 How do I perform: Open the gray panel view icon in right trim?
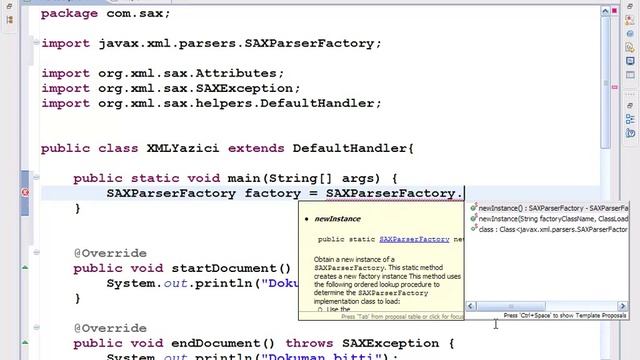click(630, 75)
